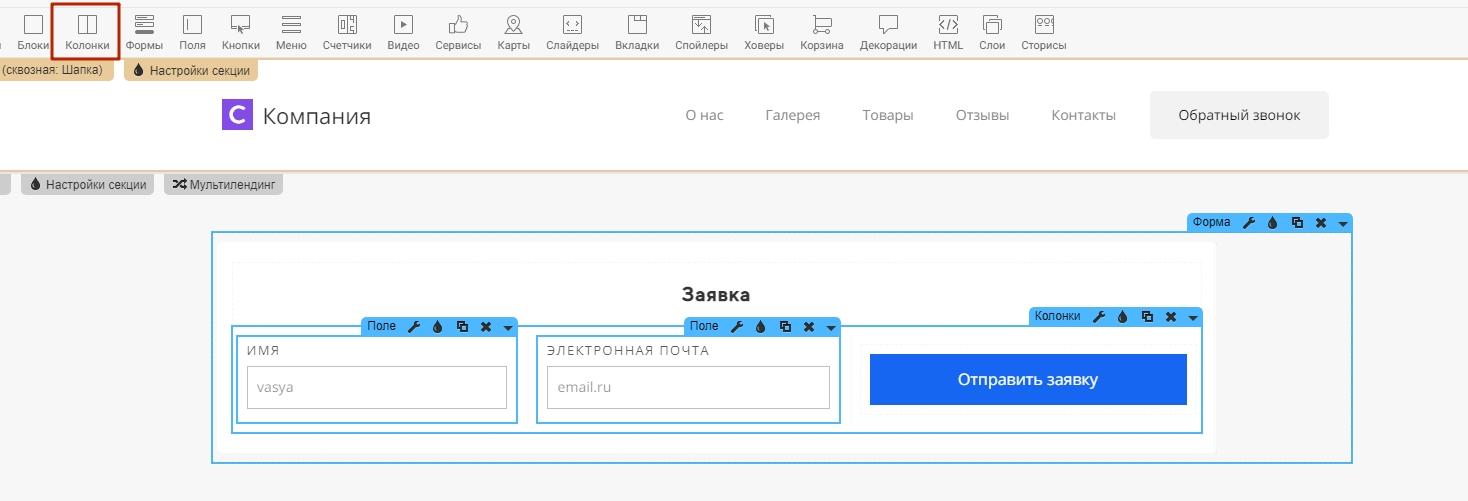This screenshot has height=501, width=1468.
Task: Open Форма style drop icon
Action: click(1273, 223)
